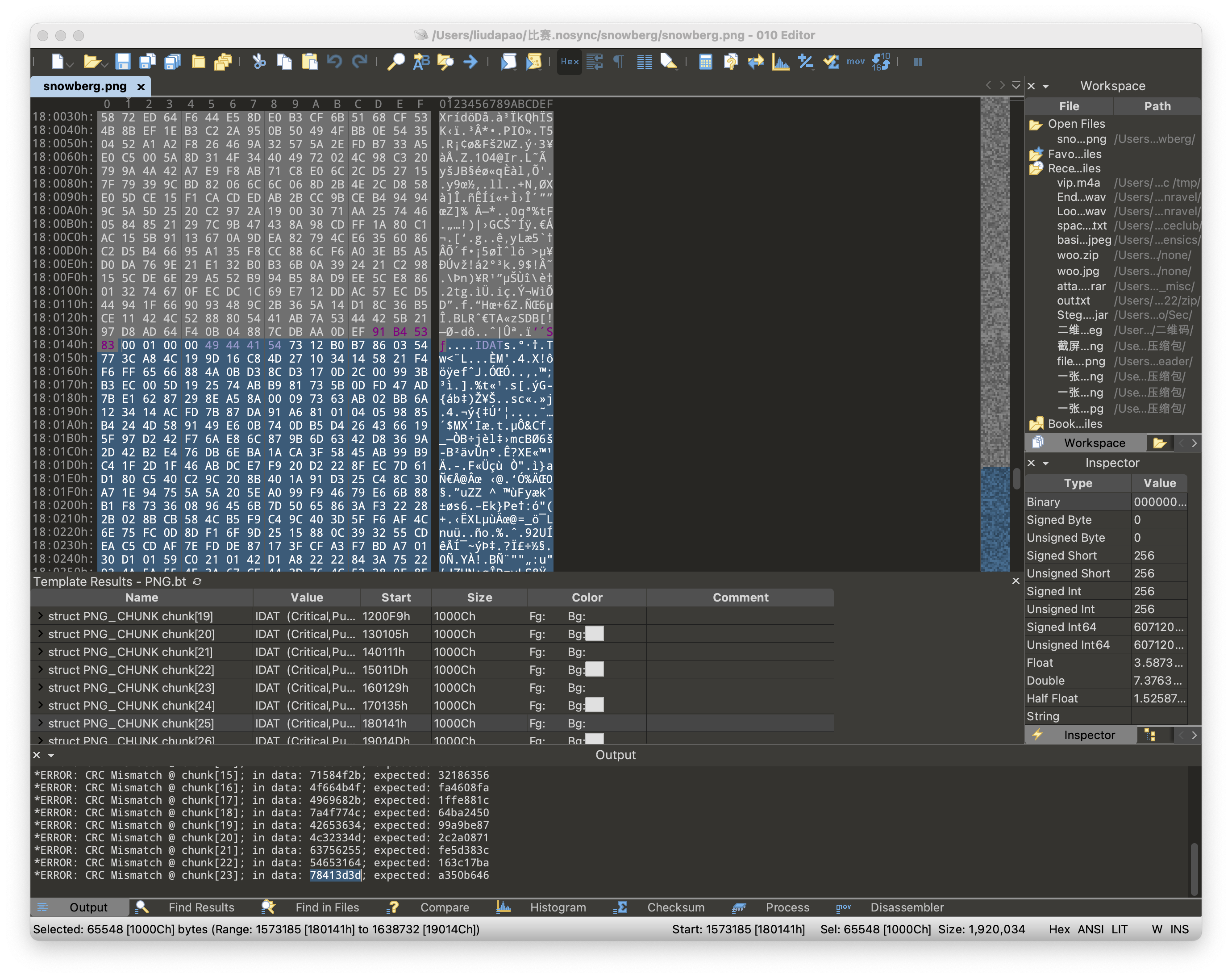Expand struct PNG_CHUNK chunk[19] row
The height and width of the screenshot is (978, 1232).
(x=41, y=616)
